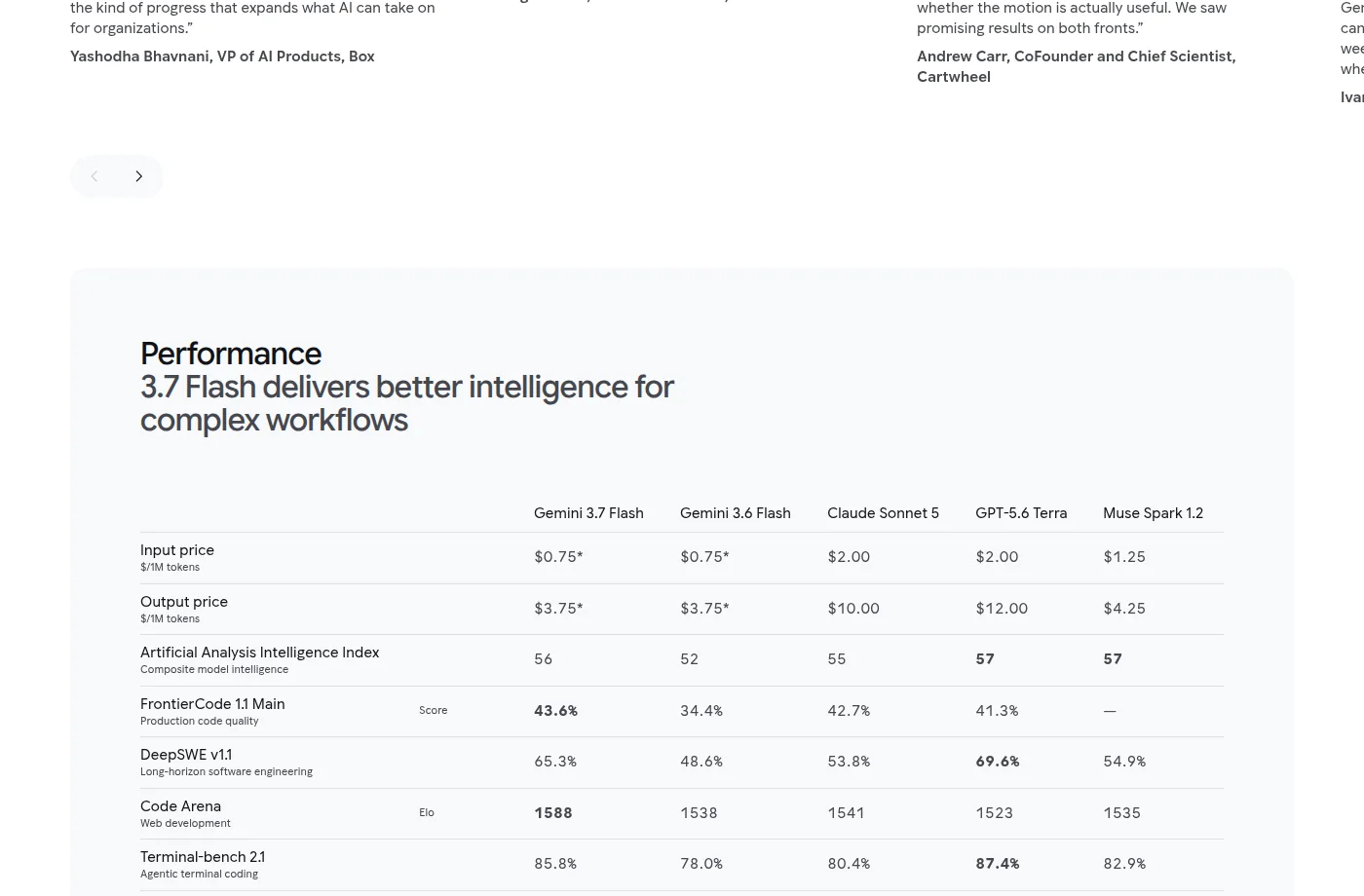This screenshot has height=896, width=1364.
Task: Click the 1541 Code Arena Elo value
Action: coord(846,813)
